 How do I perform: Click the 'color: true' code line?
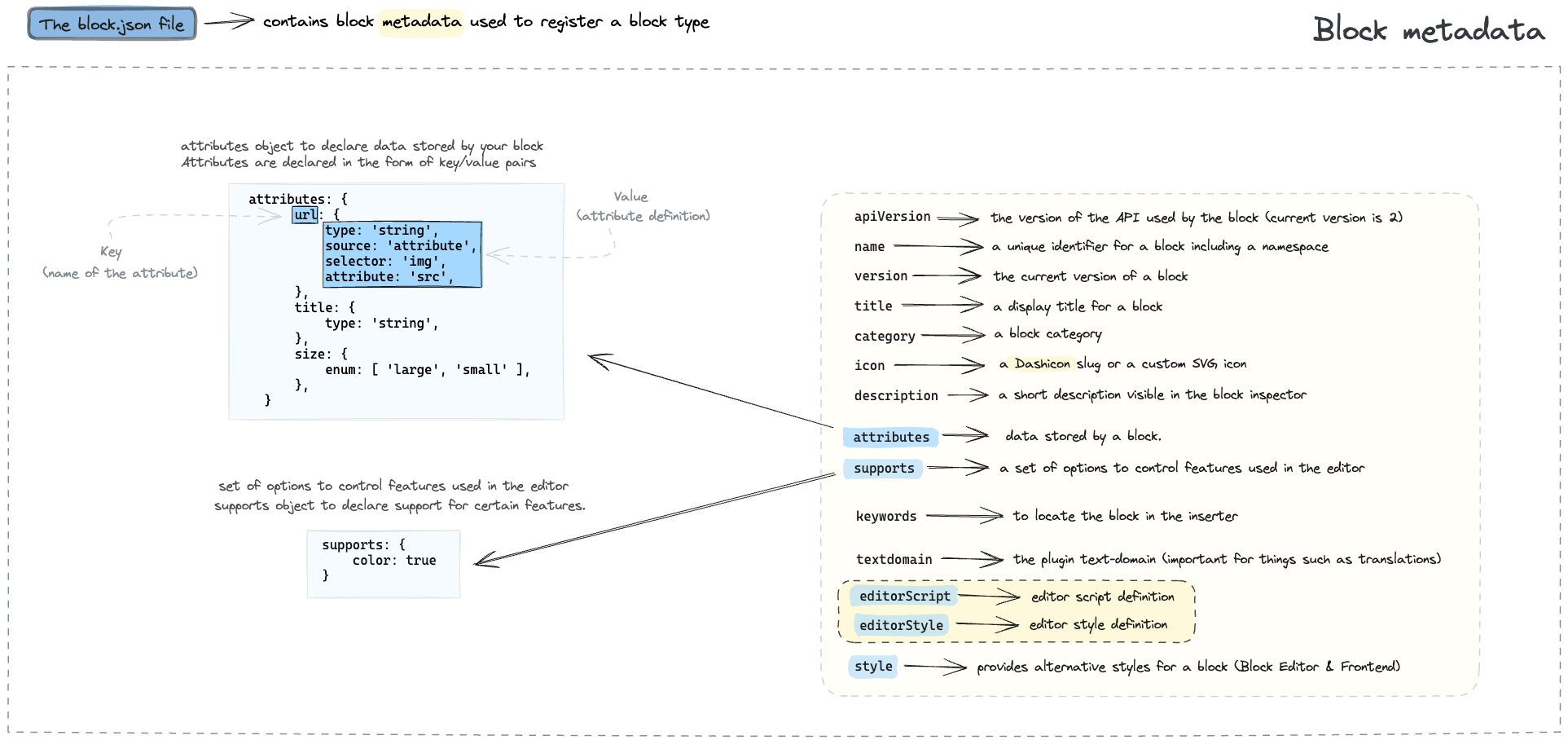click(394, 561)
